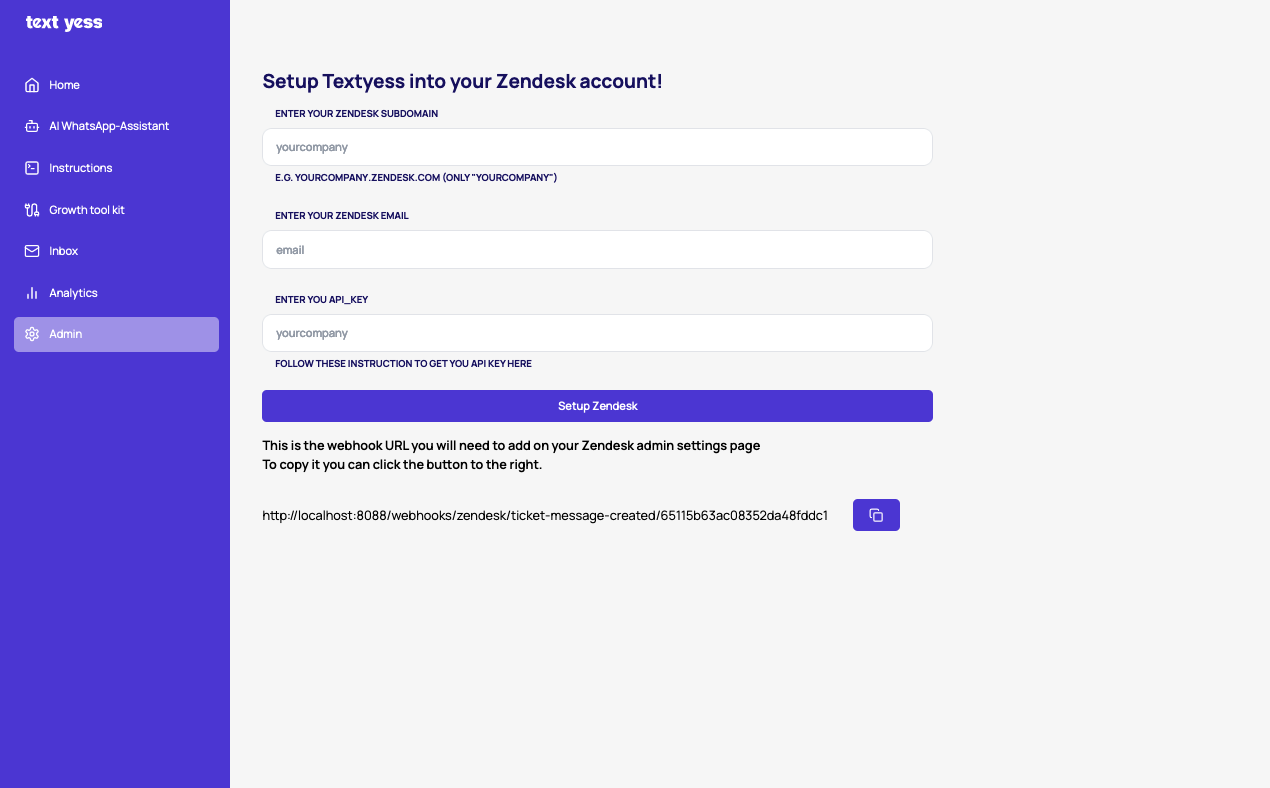Click the Home house icon in sidebar
Viewport: 1270px width, 788px height.
[32, 85]
